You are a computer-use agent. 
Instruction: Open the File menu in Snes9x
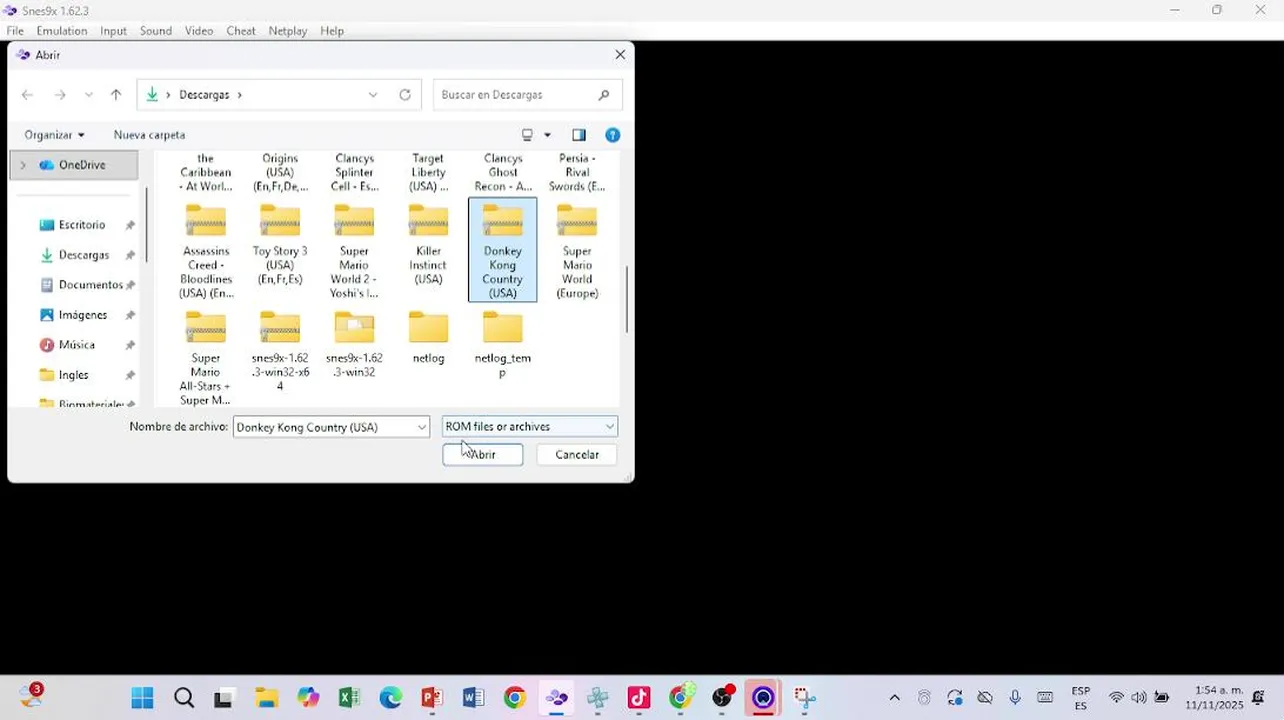click(x=15, y=31)
